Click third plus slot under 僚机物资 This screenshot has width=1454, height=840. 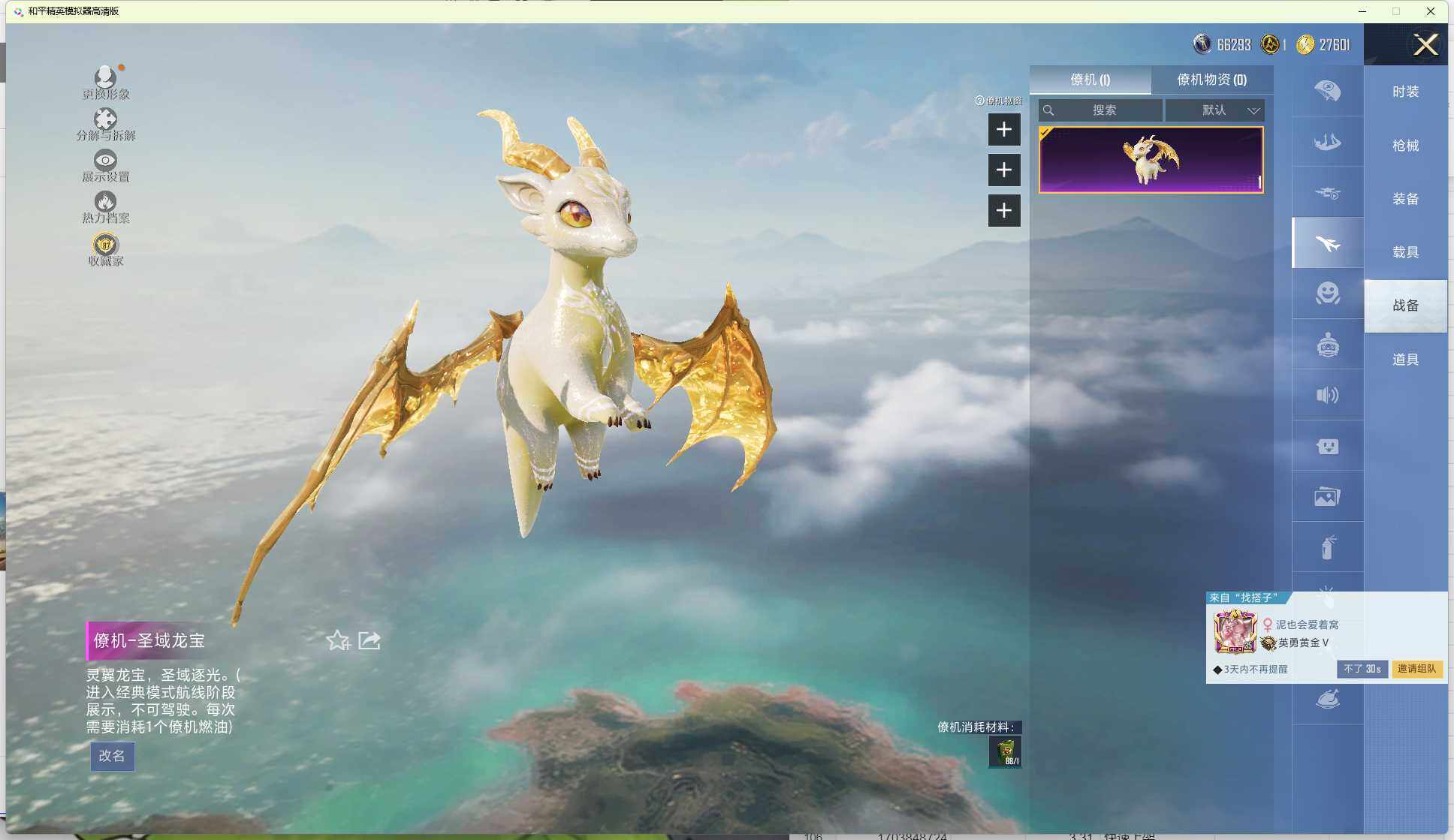coord(1003,210)
